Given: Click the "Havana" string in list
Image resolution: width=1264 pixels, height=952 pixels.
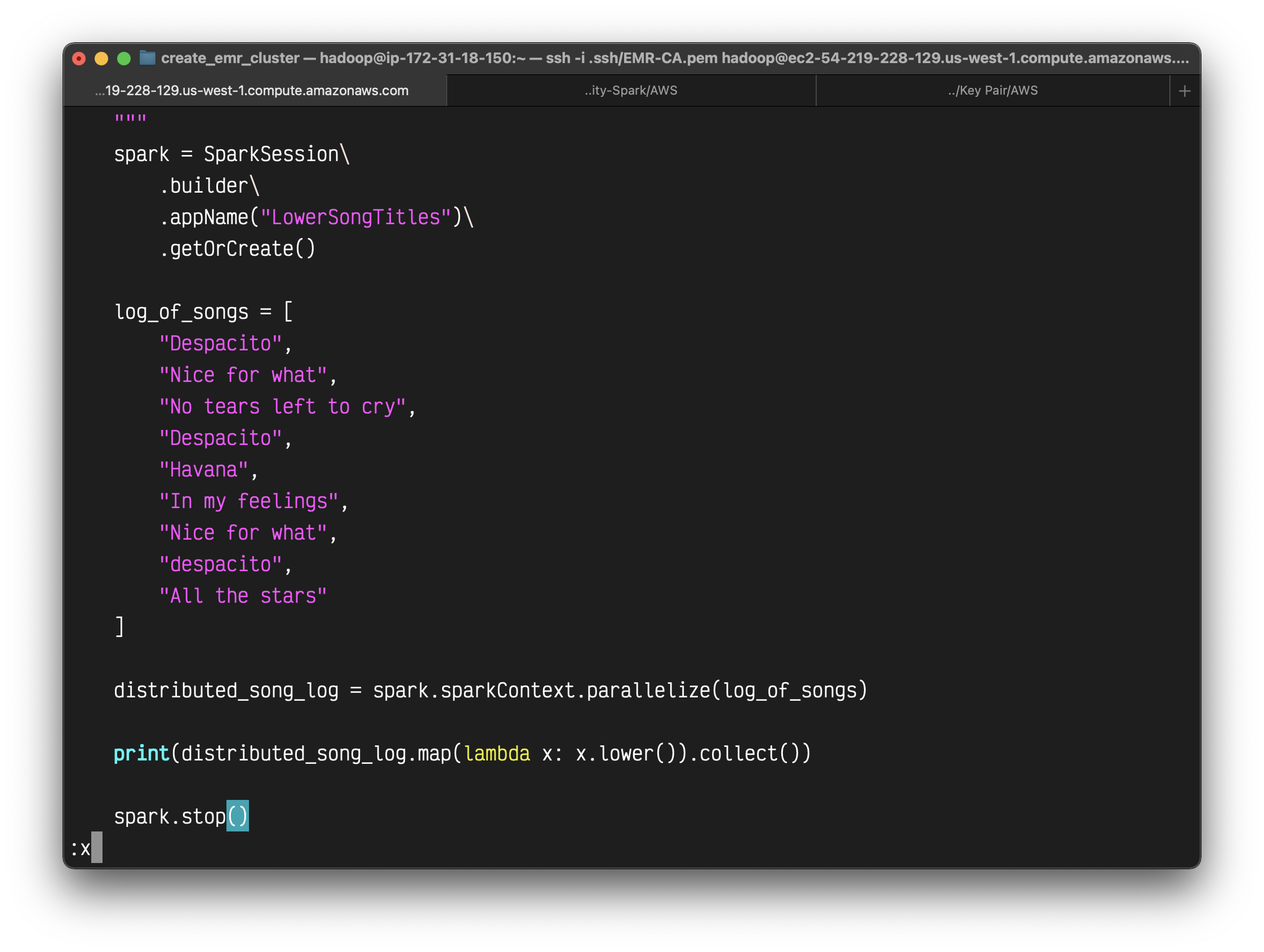Looking at the screenshot, I should tap(203, 470).
